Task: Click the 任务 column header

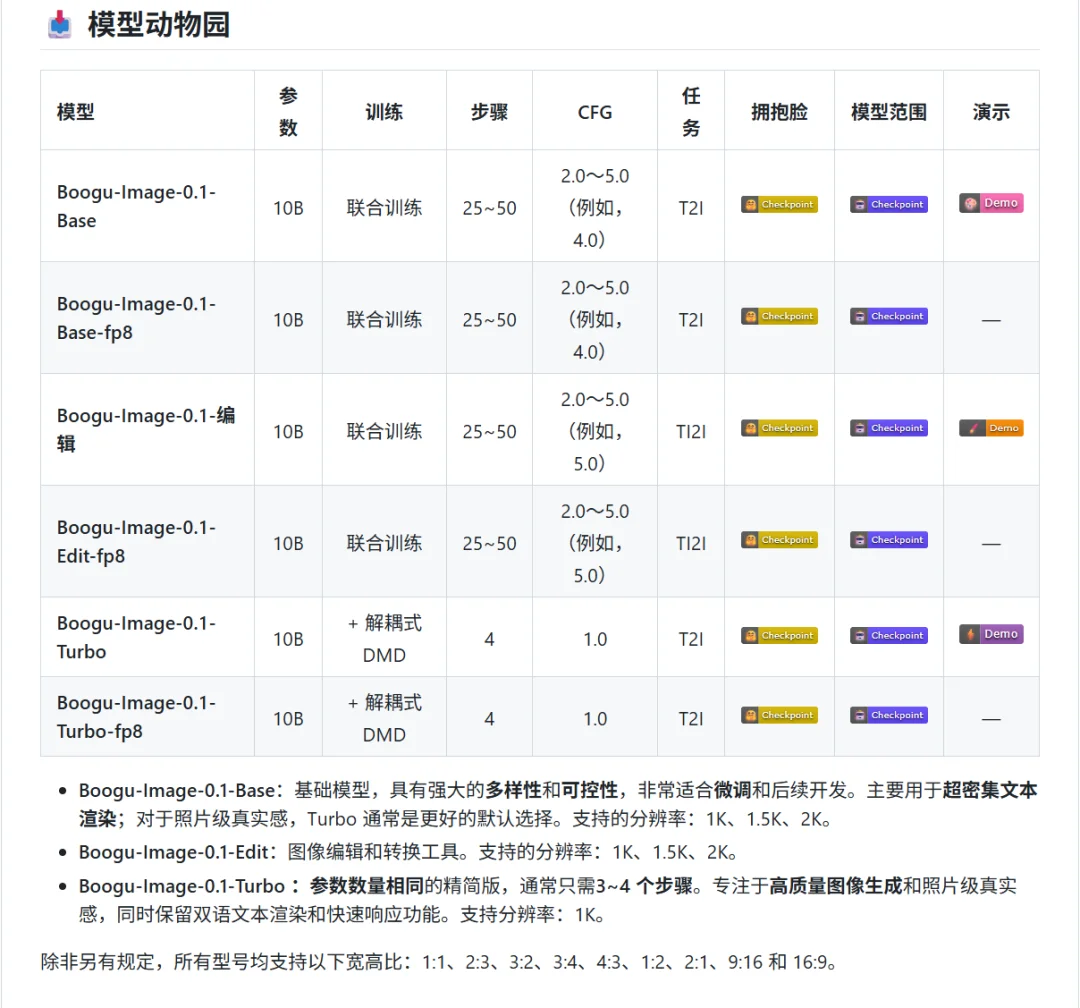Action: pos(691,112)
